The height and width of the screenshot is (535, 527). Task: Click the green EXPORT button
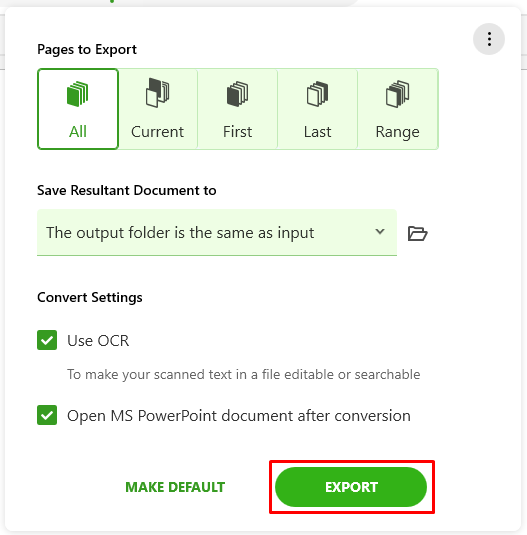(351, 487)
